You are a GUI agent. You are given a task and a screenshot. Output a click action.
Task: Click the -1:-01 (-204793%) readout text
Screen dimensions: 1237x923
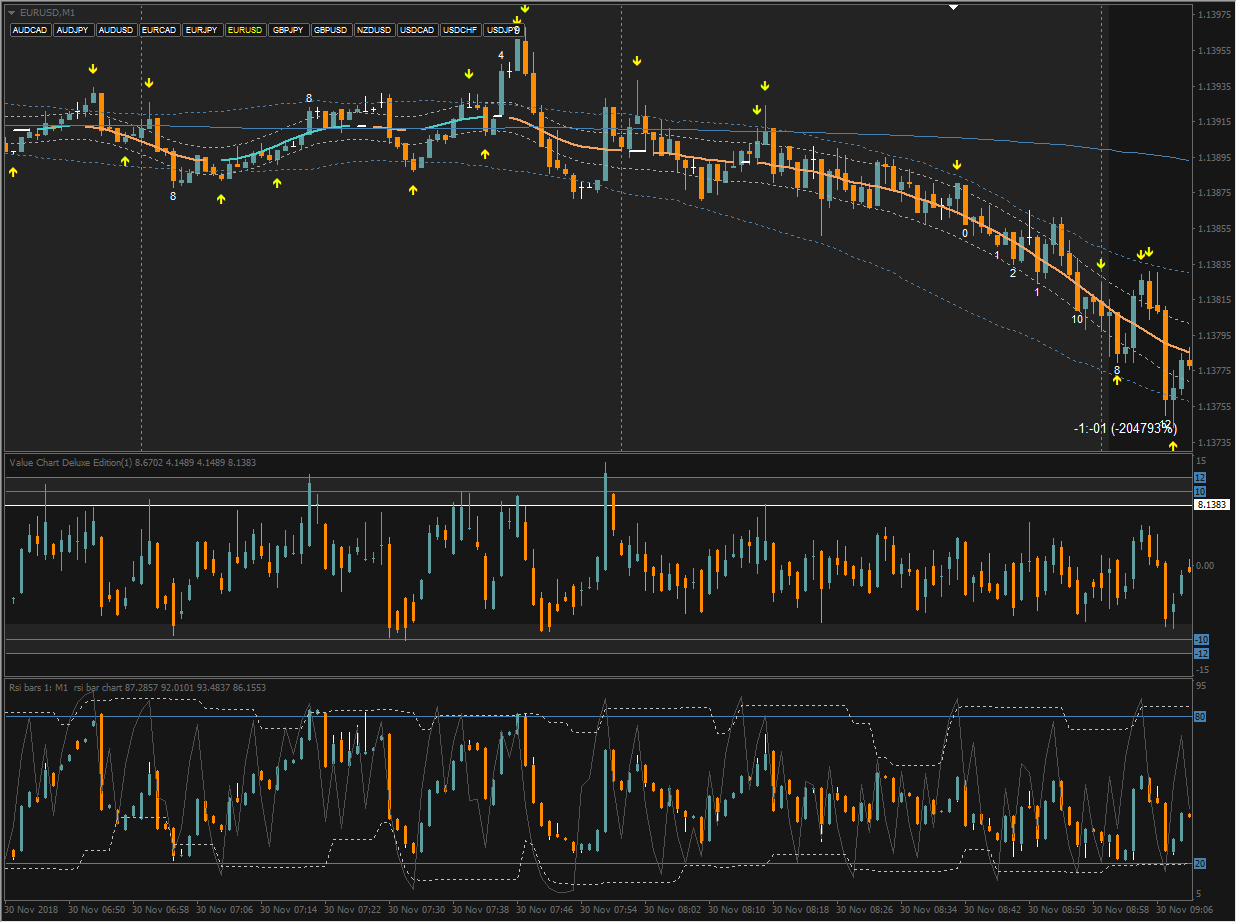[x=1124, y=428]
